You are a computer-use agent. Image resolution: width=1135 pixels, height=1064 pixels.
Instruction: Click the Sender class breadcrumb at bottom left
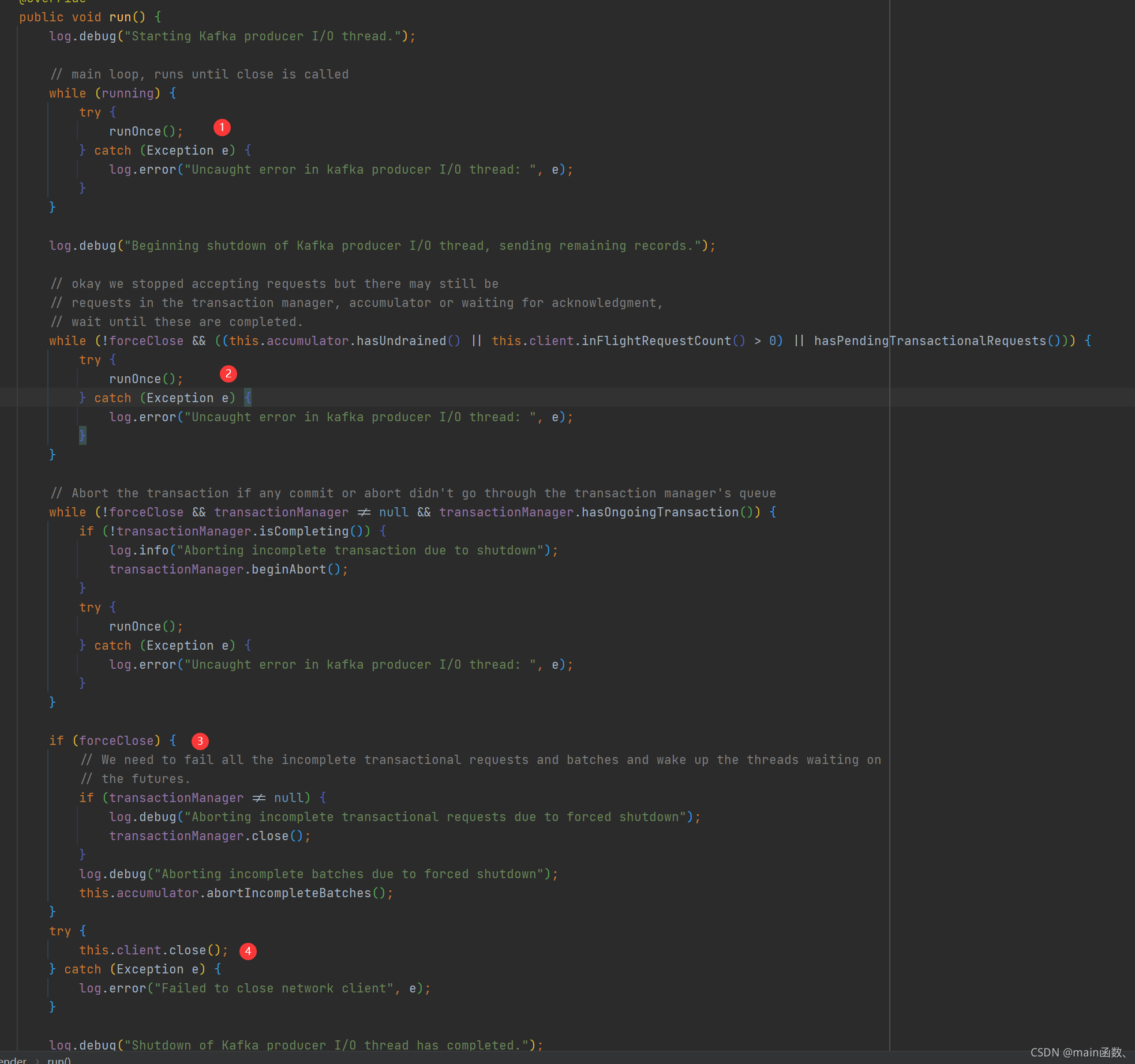[12, 1060]
